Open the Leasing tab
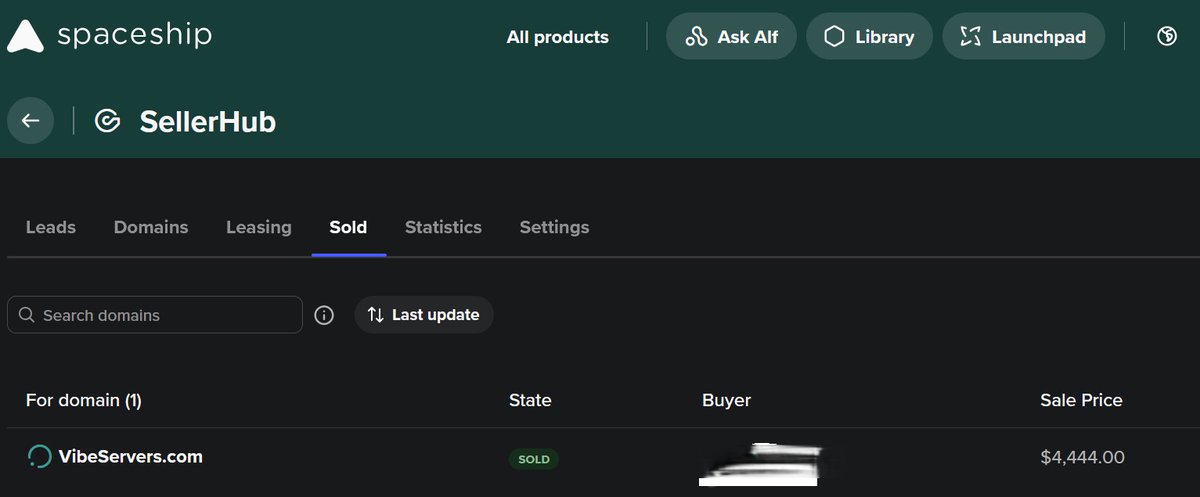Viewport: 1200px width, 497px height. tap(259, 227)
